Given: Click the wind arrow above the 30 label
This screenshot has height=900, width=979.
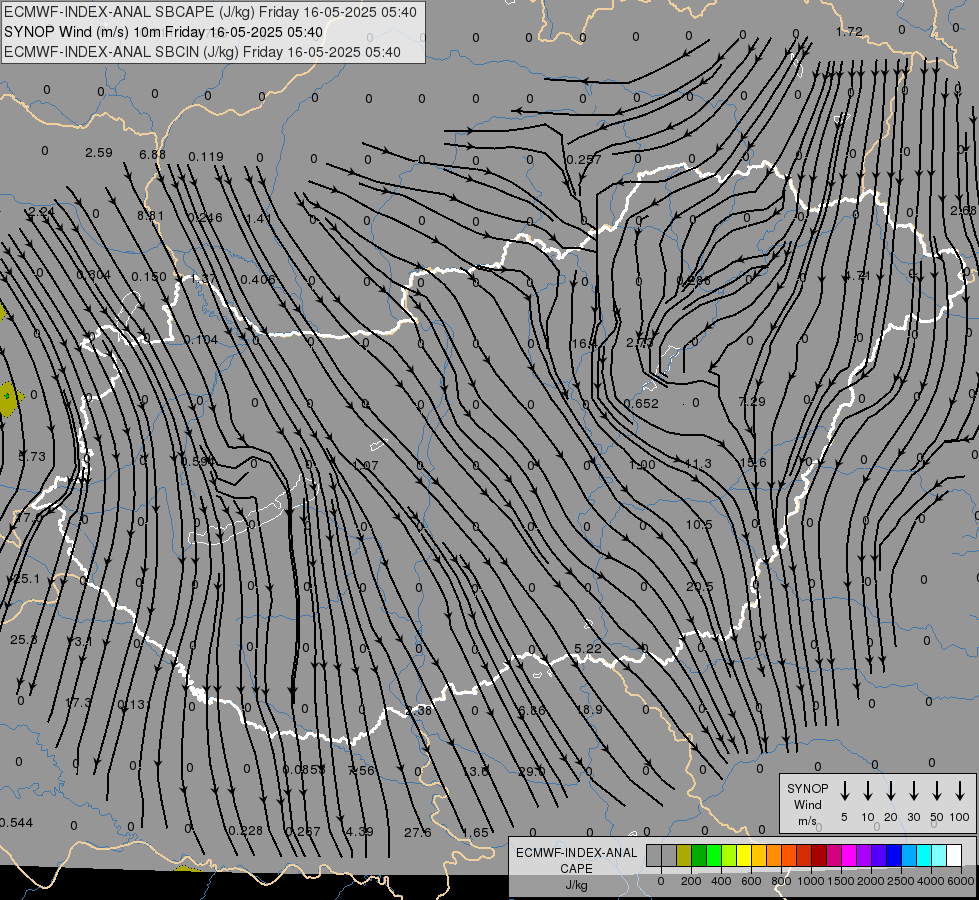Looking at the screenshot, I should [x=913, y=791].
